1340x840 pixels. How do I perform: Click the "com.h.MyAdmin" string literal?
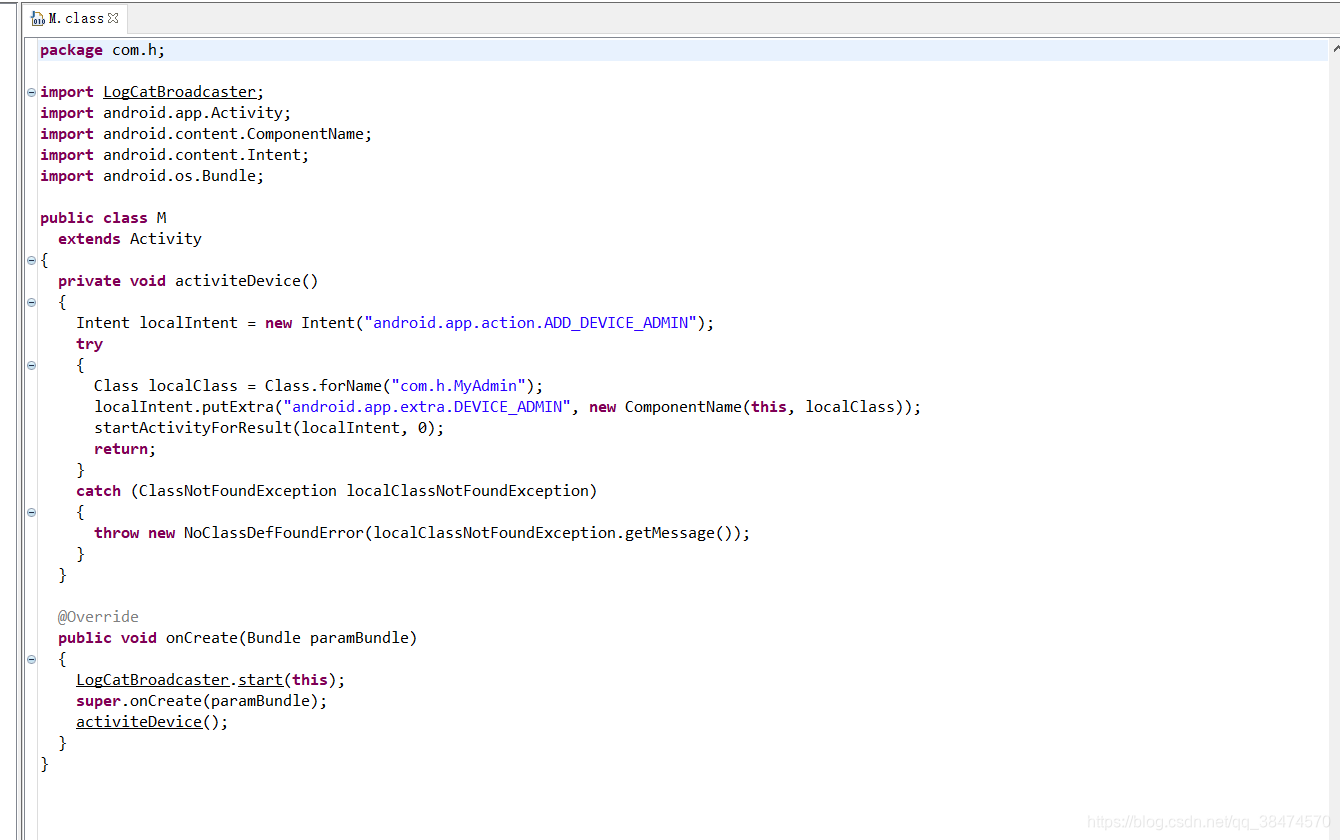[x=459, y=386]
